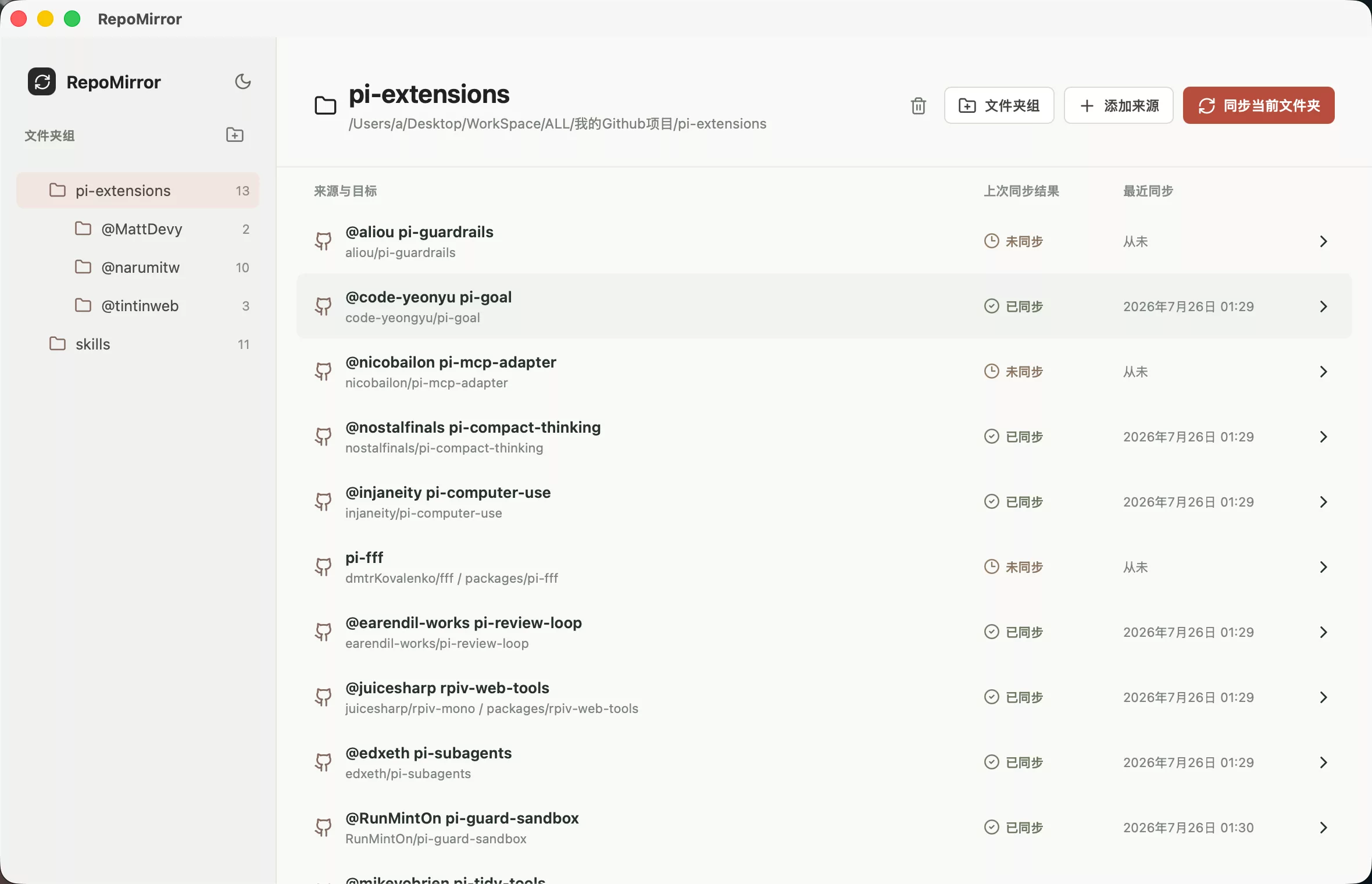
Task: Click the 来源与目标 column header
Action: click(x=345, y=191)
